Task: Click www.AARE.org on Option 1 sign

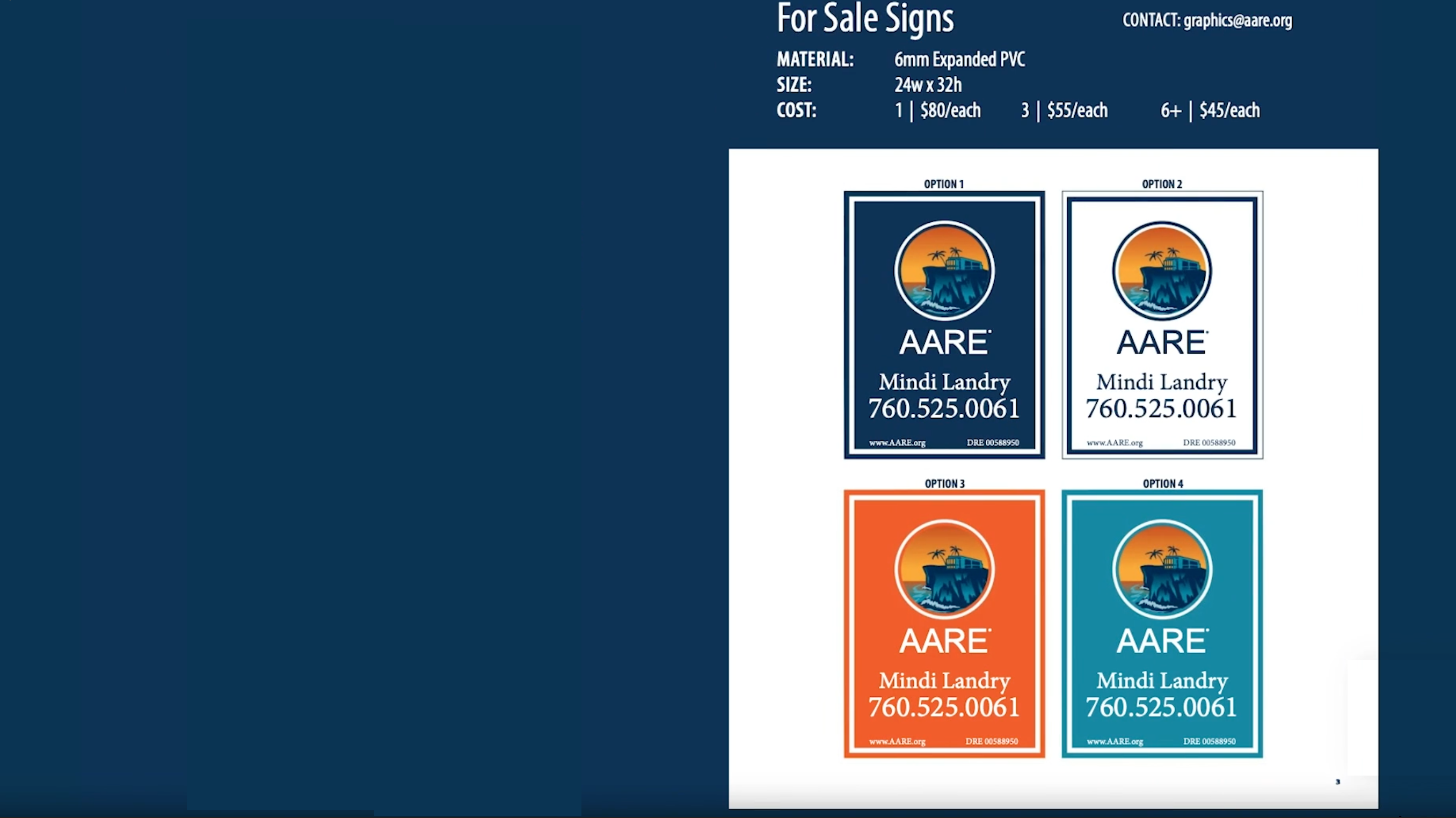Action: pos(897,443)
